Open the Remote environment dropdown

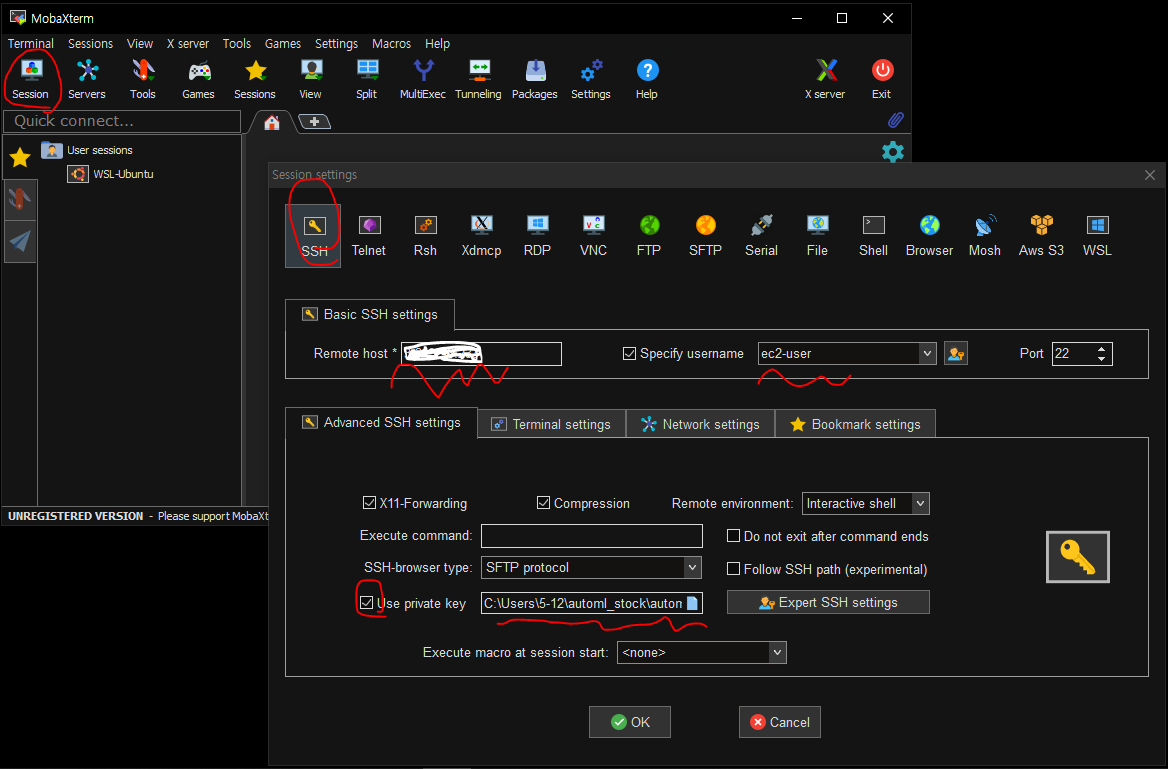coord(921,503)
